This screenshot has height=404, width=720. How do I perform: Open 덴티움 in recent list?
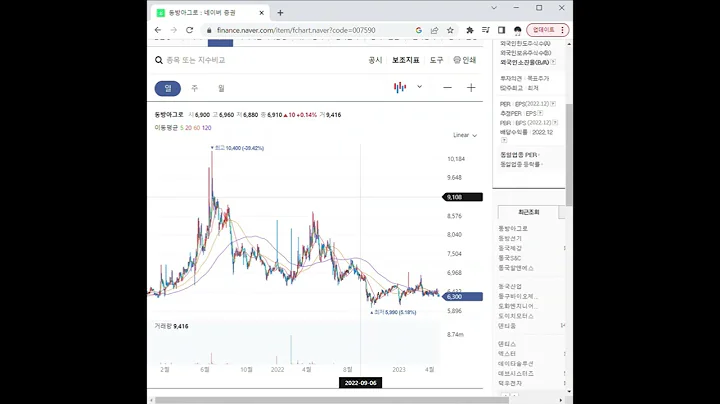pyautogui.click(x=507, y=326)
